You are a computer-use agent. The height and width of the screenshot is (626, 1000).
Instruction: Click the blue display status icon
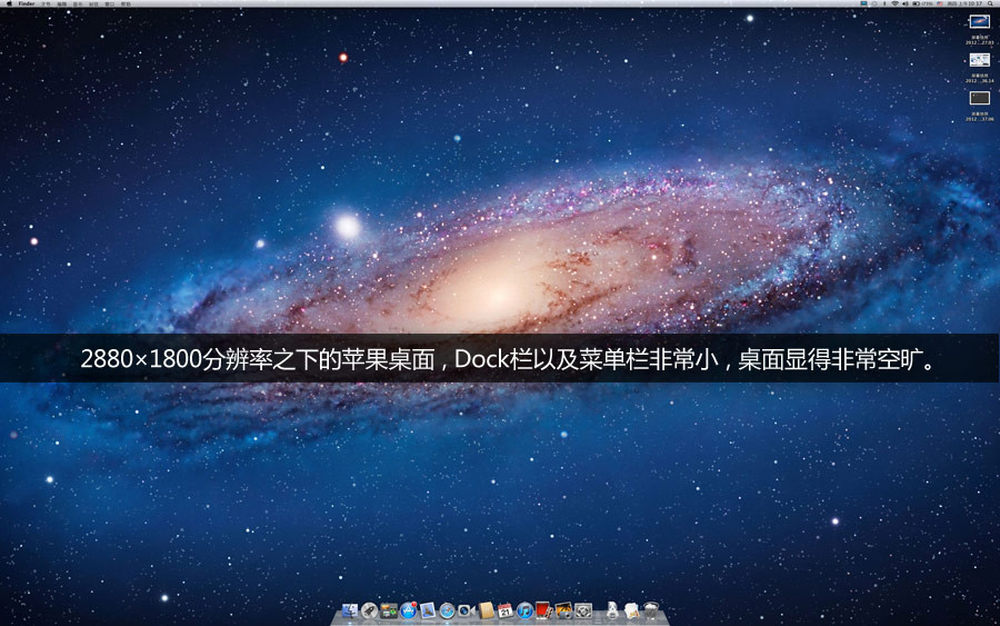(864, 4)
